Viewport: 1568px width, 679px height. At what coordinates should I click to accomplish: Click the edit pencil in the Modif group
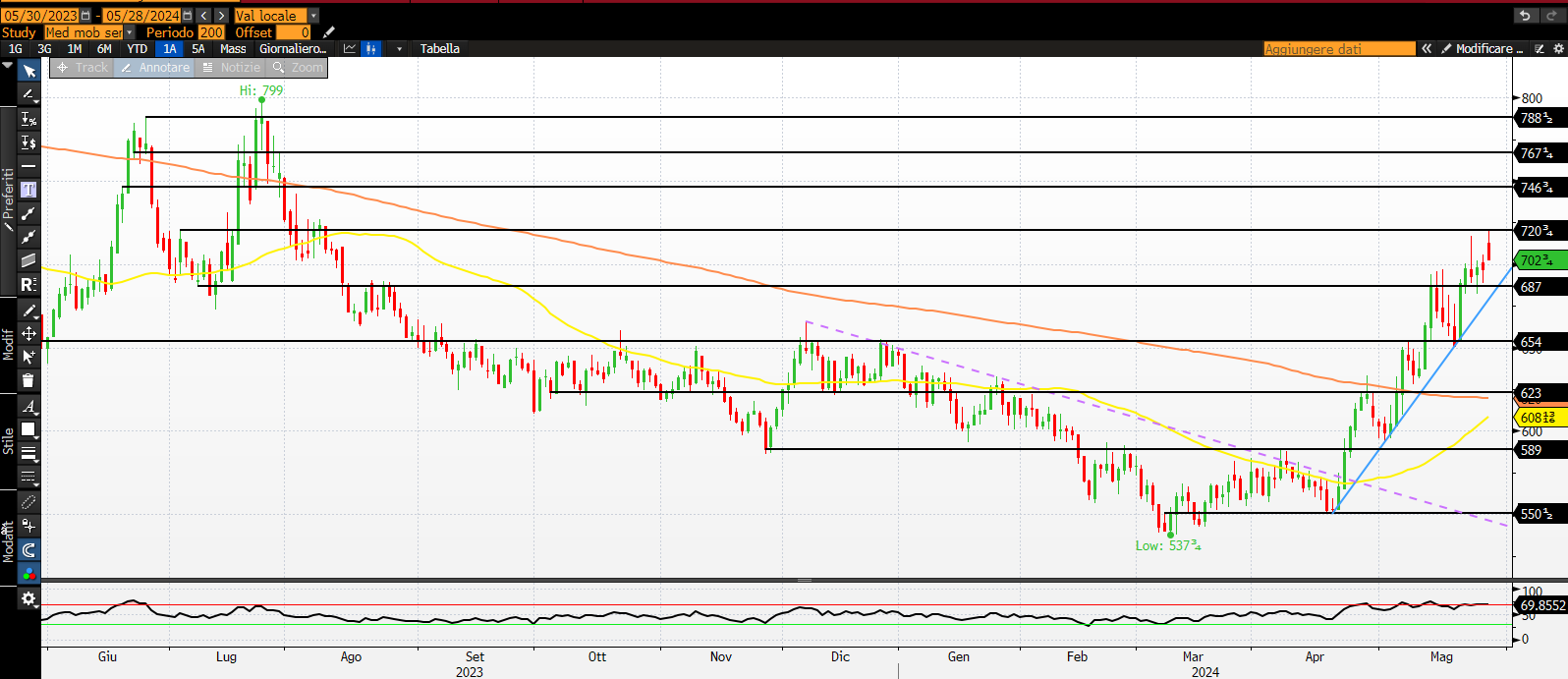(28, 311)
